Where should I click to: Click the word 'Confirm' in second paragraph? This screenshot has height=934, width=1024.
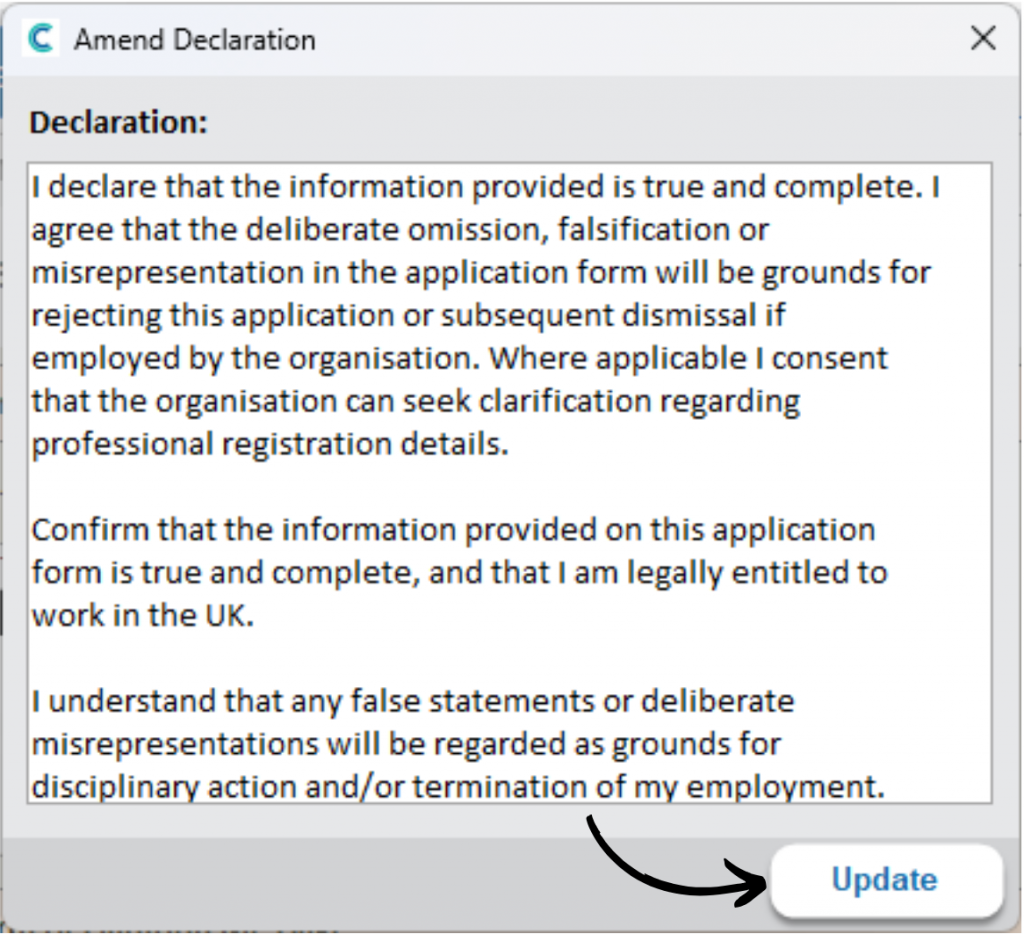90,530
